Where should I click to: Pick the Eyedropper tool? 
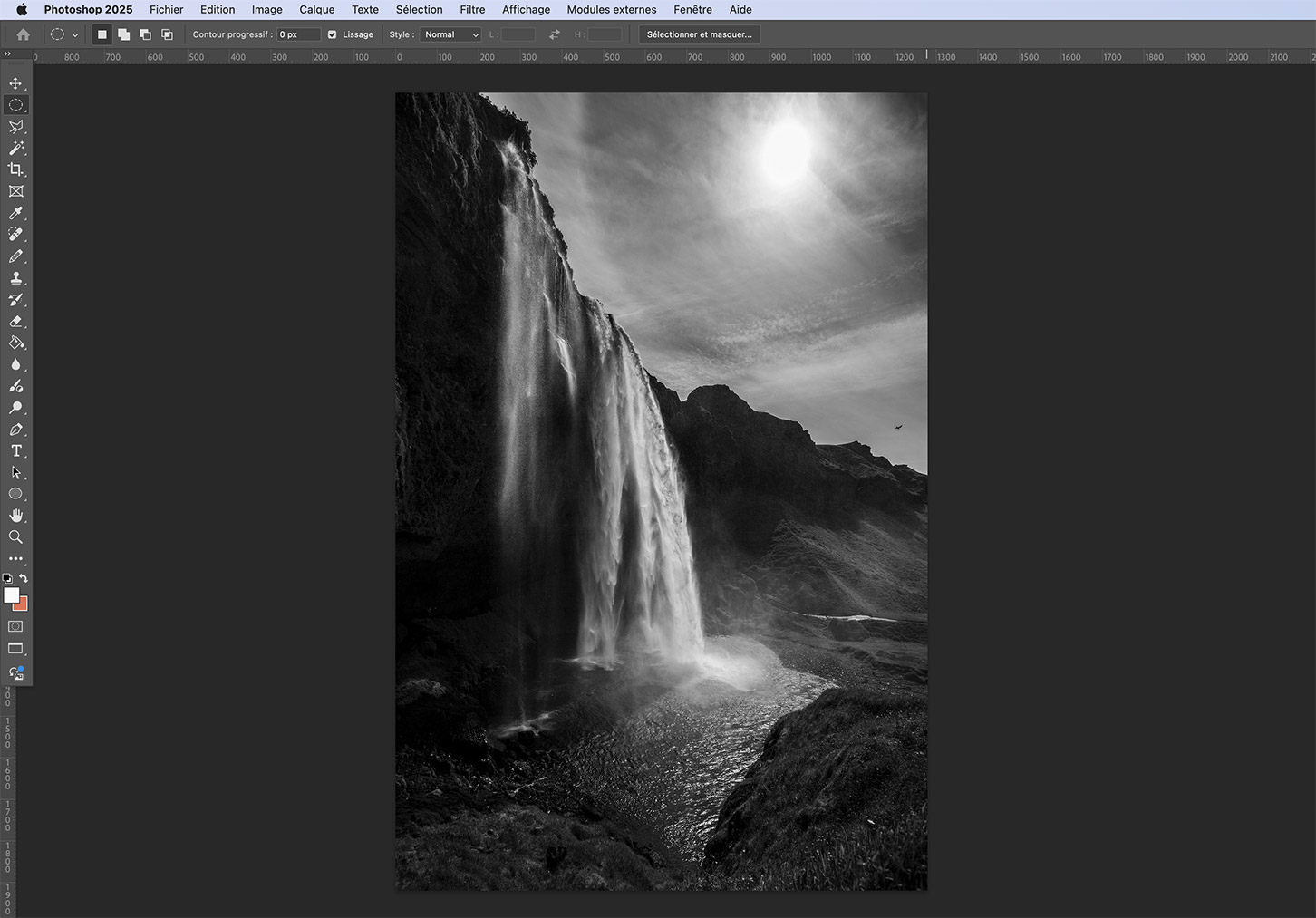pos(15,213)
